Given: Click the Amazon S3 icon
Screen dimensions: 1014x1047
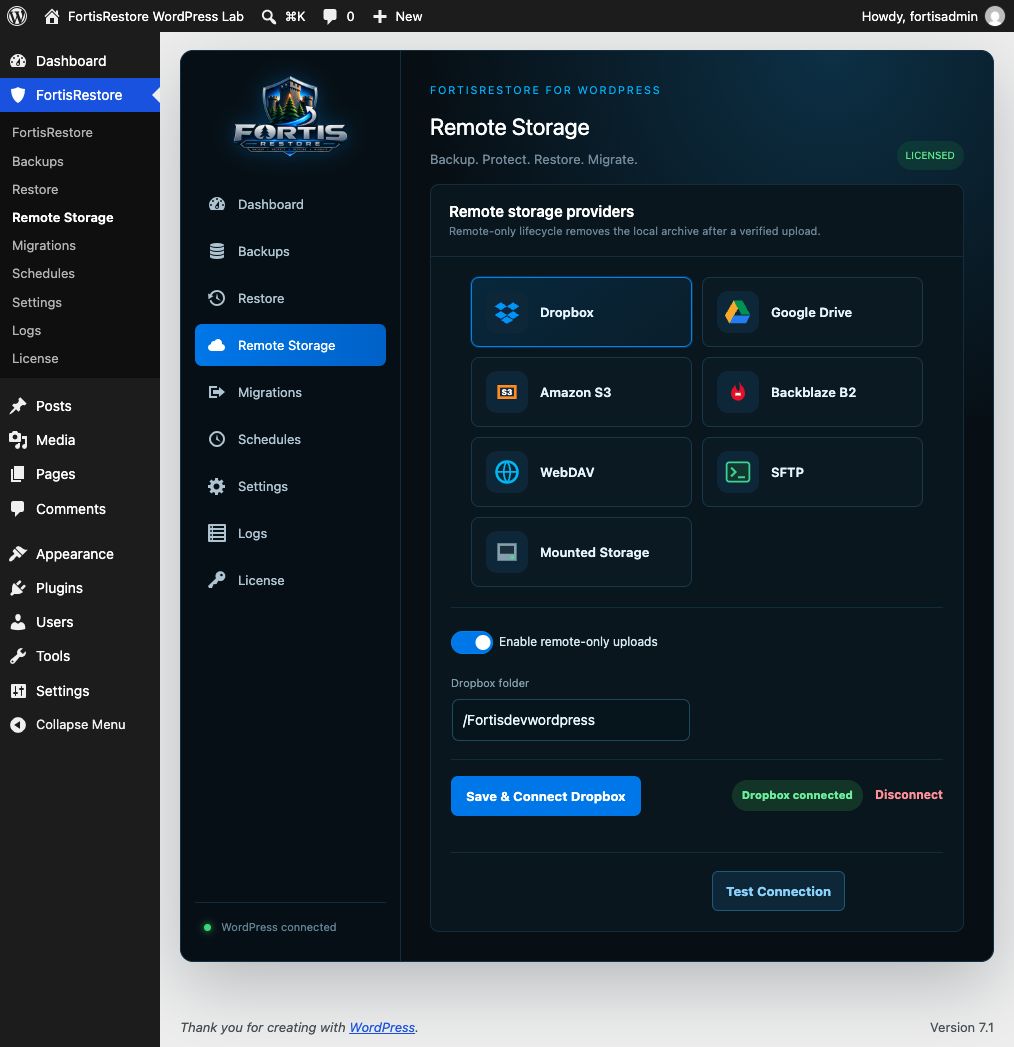Looking at the screenshot, I should pyautogui.click(x=507, y=392).
